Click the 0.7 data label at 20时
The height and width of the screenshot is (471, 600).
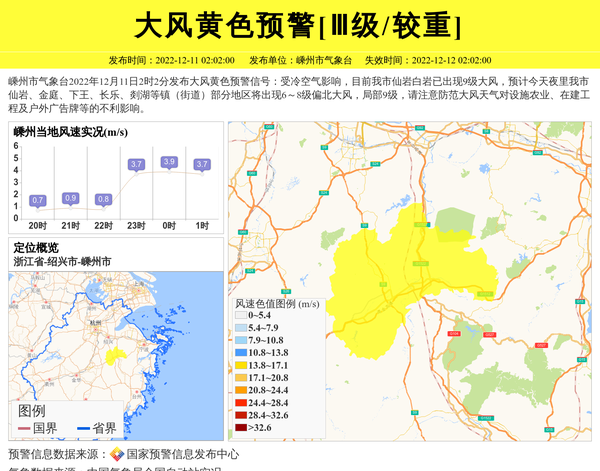click(38, 200)
